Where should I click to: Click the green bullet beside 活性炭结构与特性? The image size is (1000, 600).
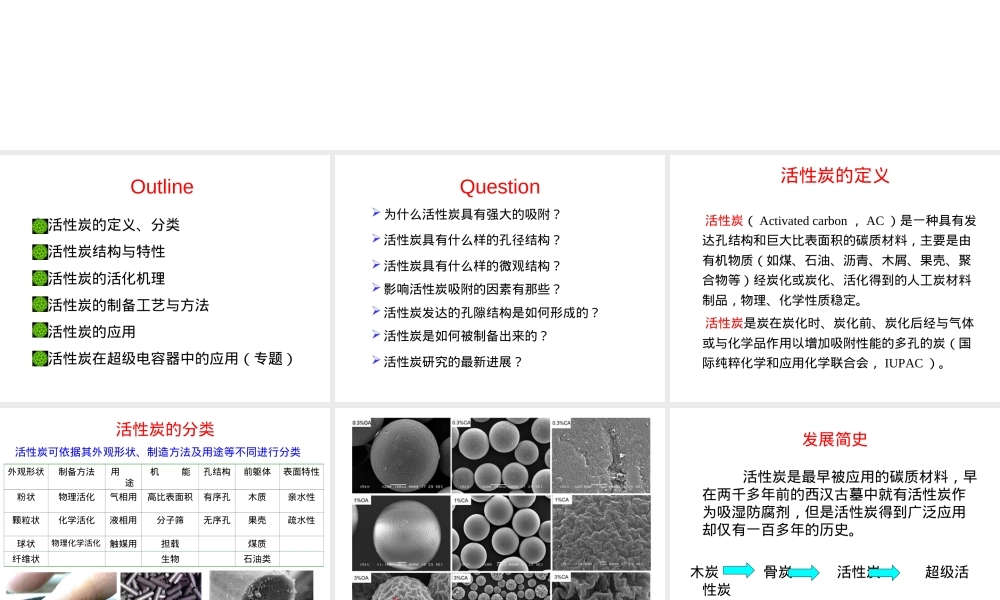click(x=40, y=252)
